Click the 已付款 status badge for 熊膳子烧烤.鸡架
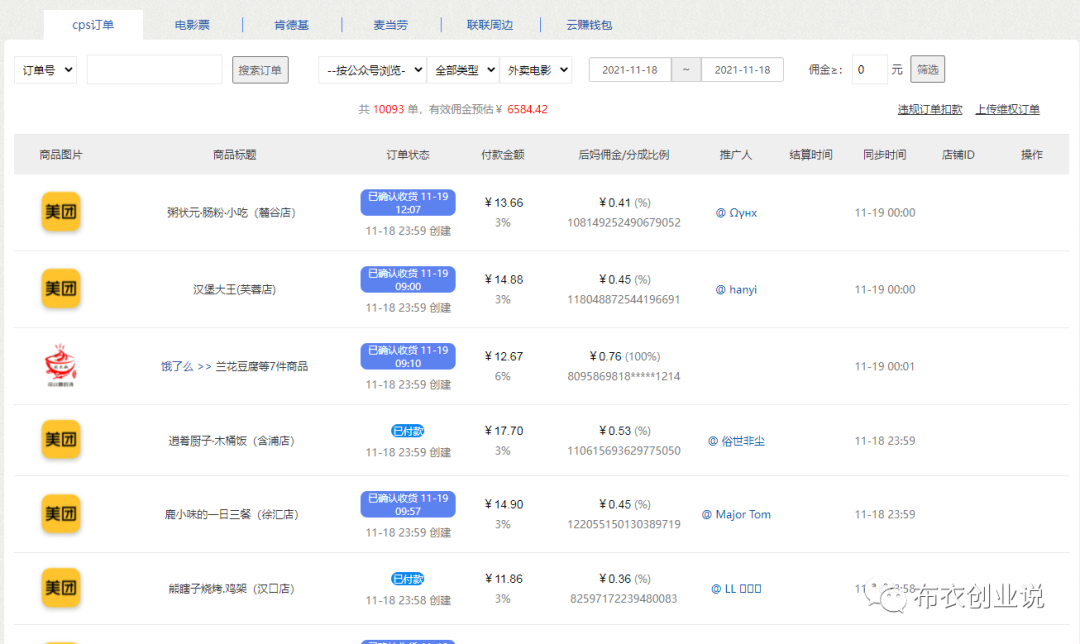This screenshot has width=1080, height=644. (x=407, y=578)
